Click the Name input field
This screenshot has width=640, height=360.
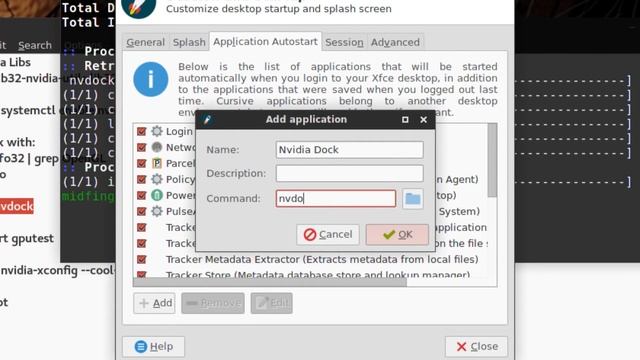tap(349, 150)
